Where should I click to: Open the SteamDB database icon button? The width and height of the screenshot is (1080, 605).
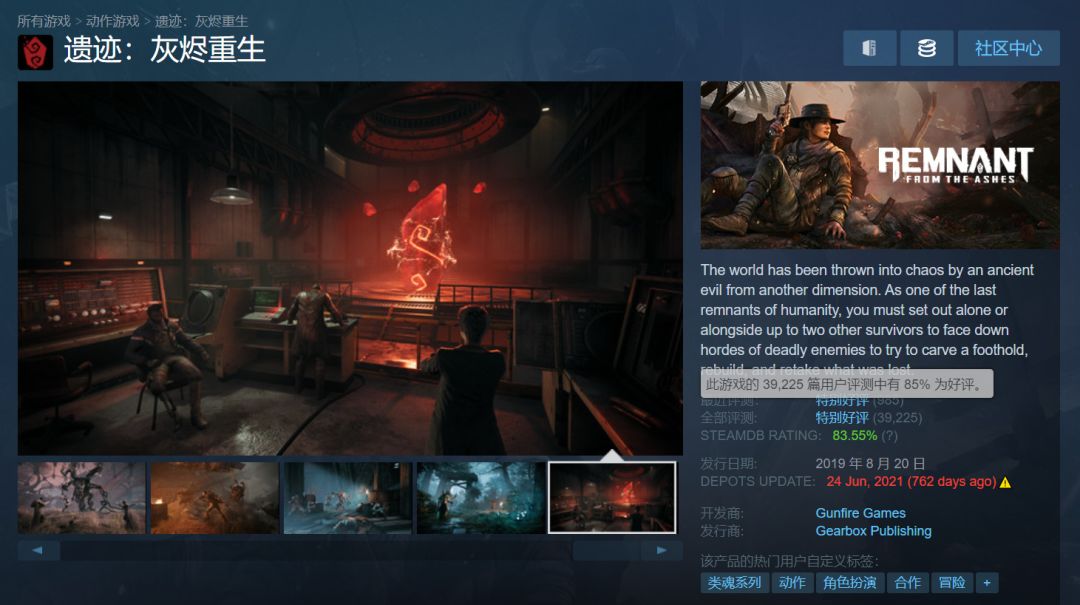point(926,48)
